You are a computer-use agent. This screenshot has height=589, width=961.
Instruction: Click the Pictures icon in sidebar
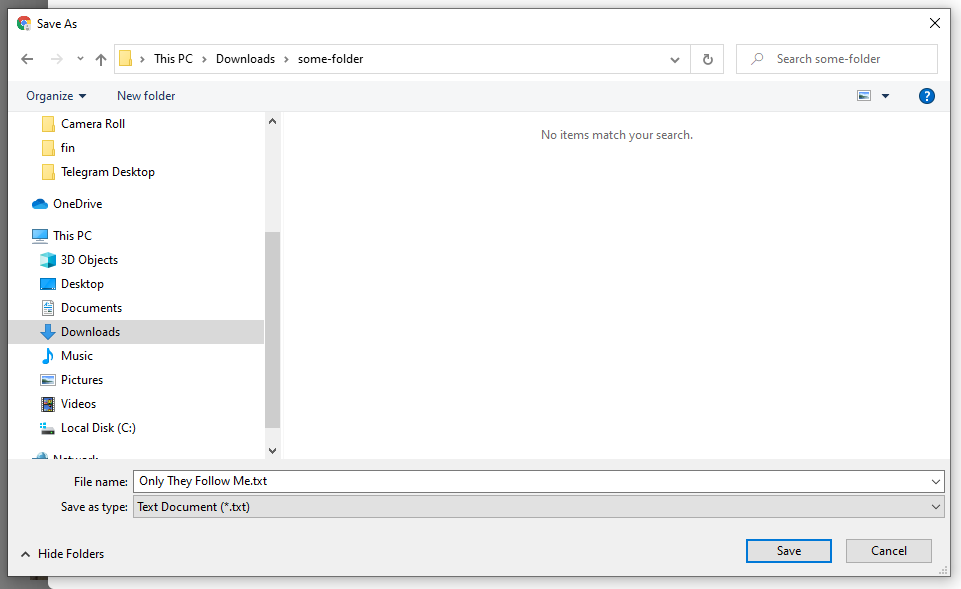click(48, 380)
